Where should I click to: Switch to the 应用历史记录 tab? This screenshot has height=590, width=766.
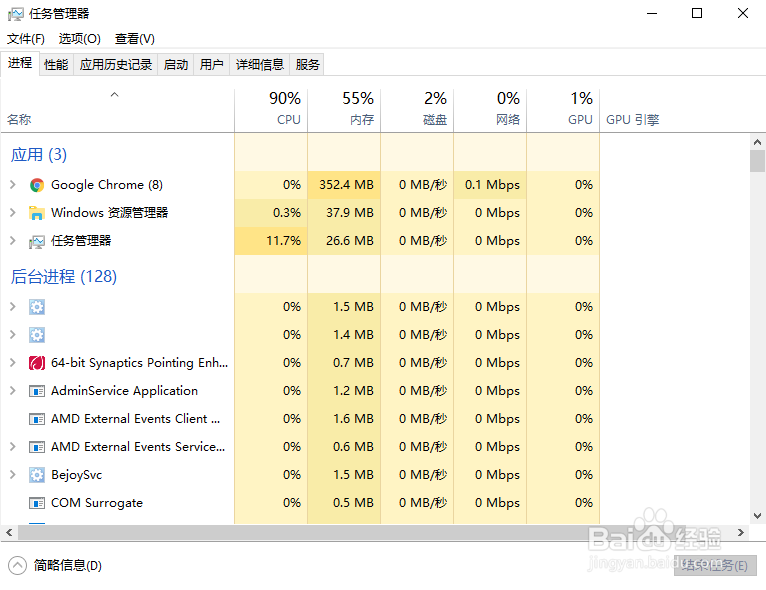pyautogui.click(x=116, y=64)
